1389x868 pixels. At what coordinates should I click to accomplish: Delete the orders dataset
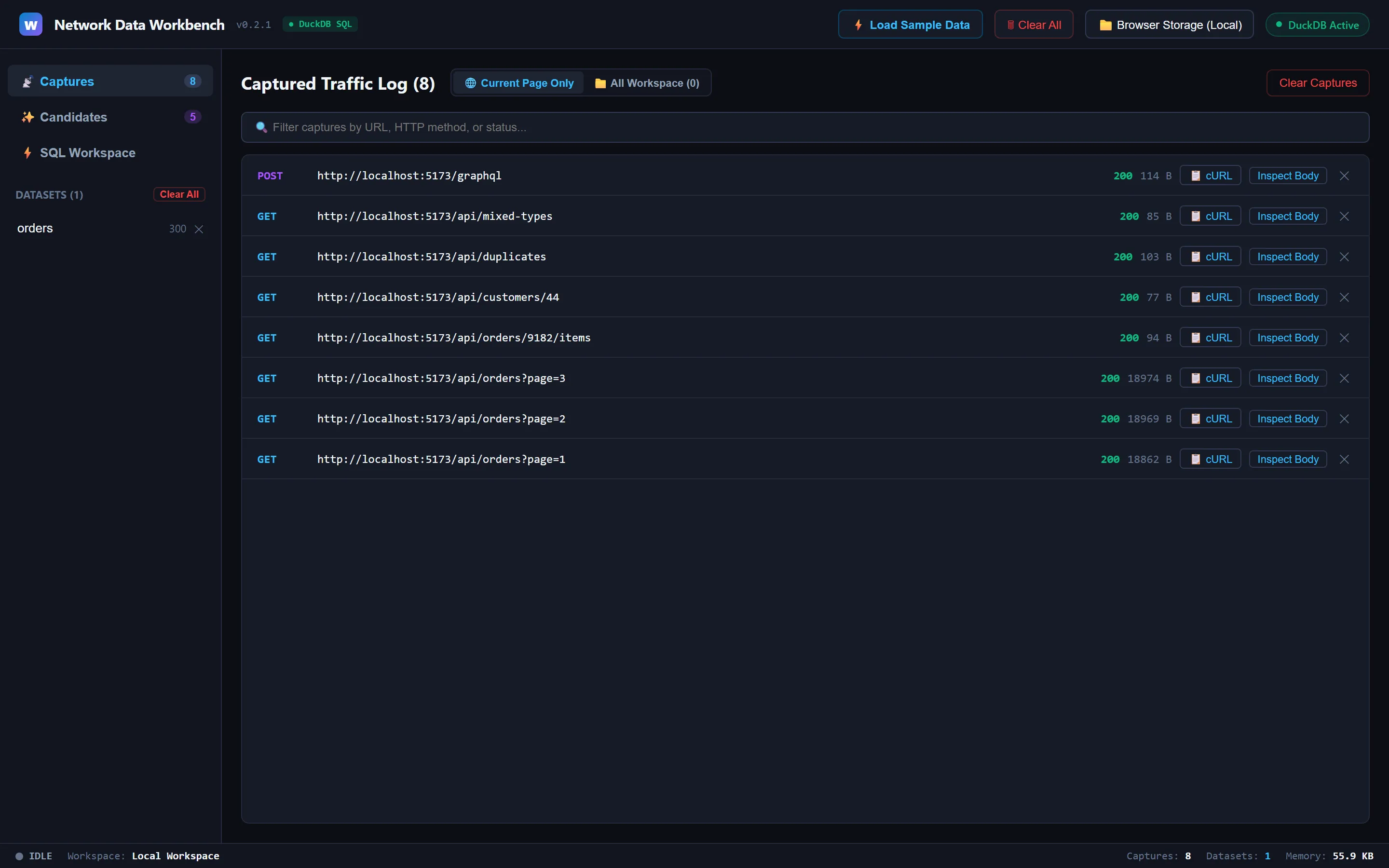coord(199,229)
